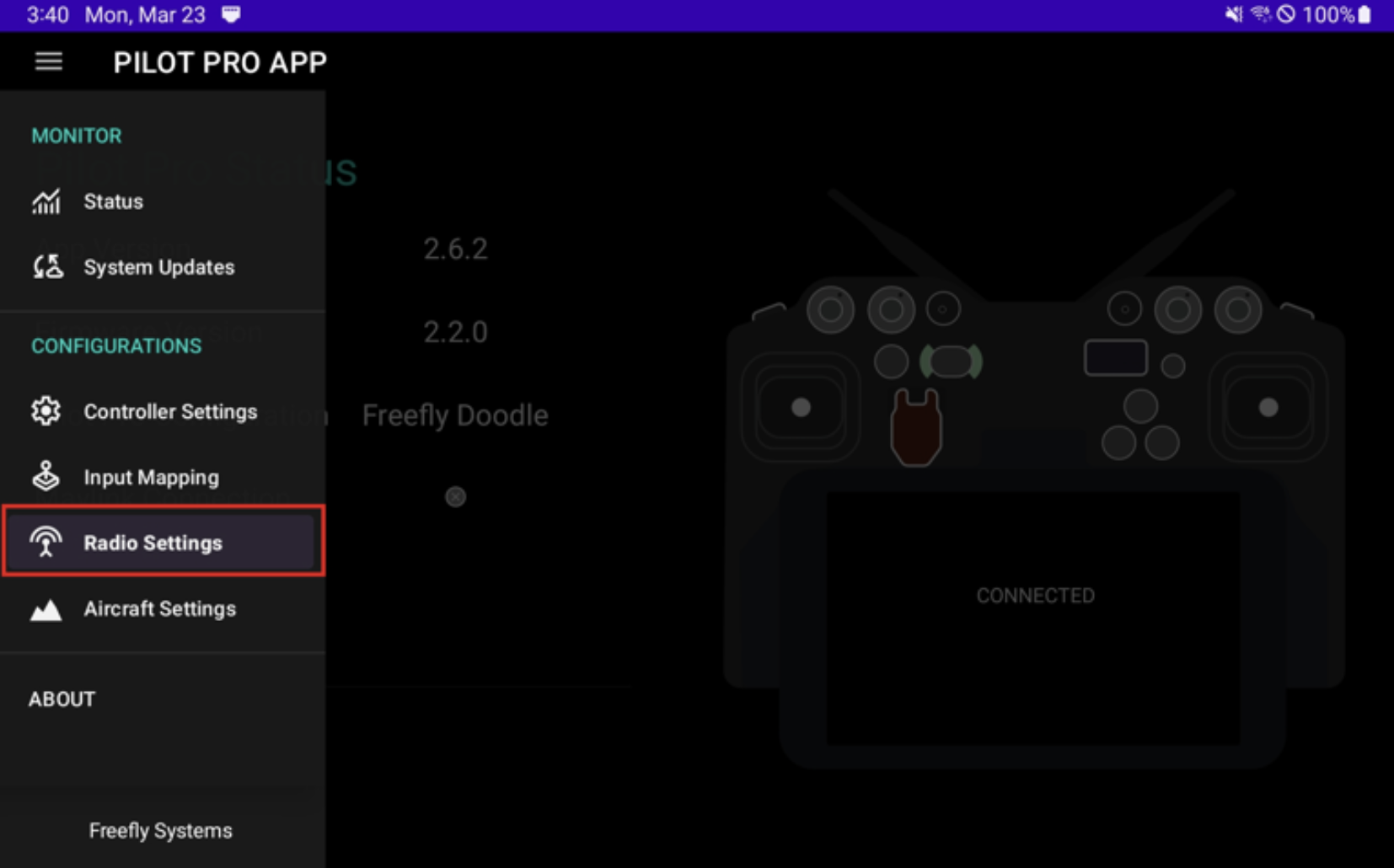The image size is (1394, 868).
Task: Click the red toggle switch on controller
Action: click(915, 427)
